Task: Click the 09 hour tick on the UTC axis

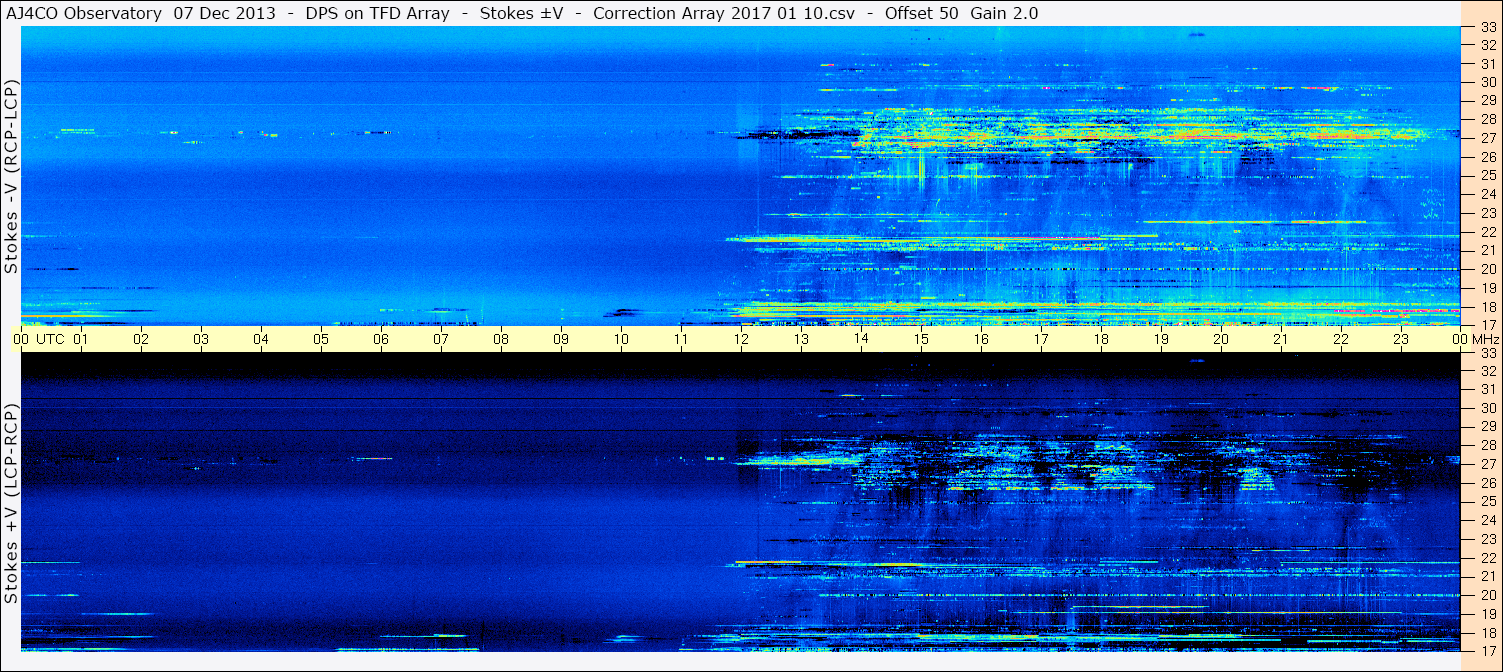Action: [x=561, y=339]
